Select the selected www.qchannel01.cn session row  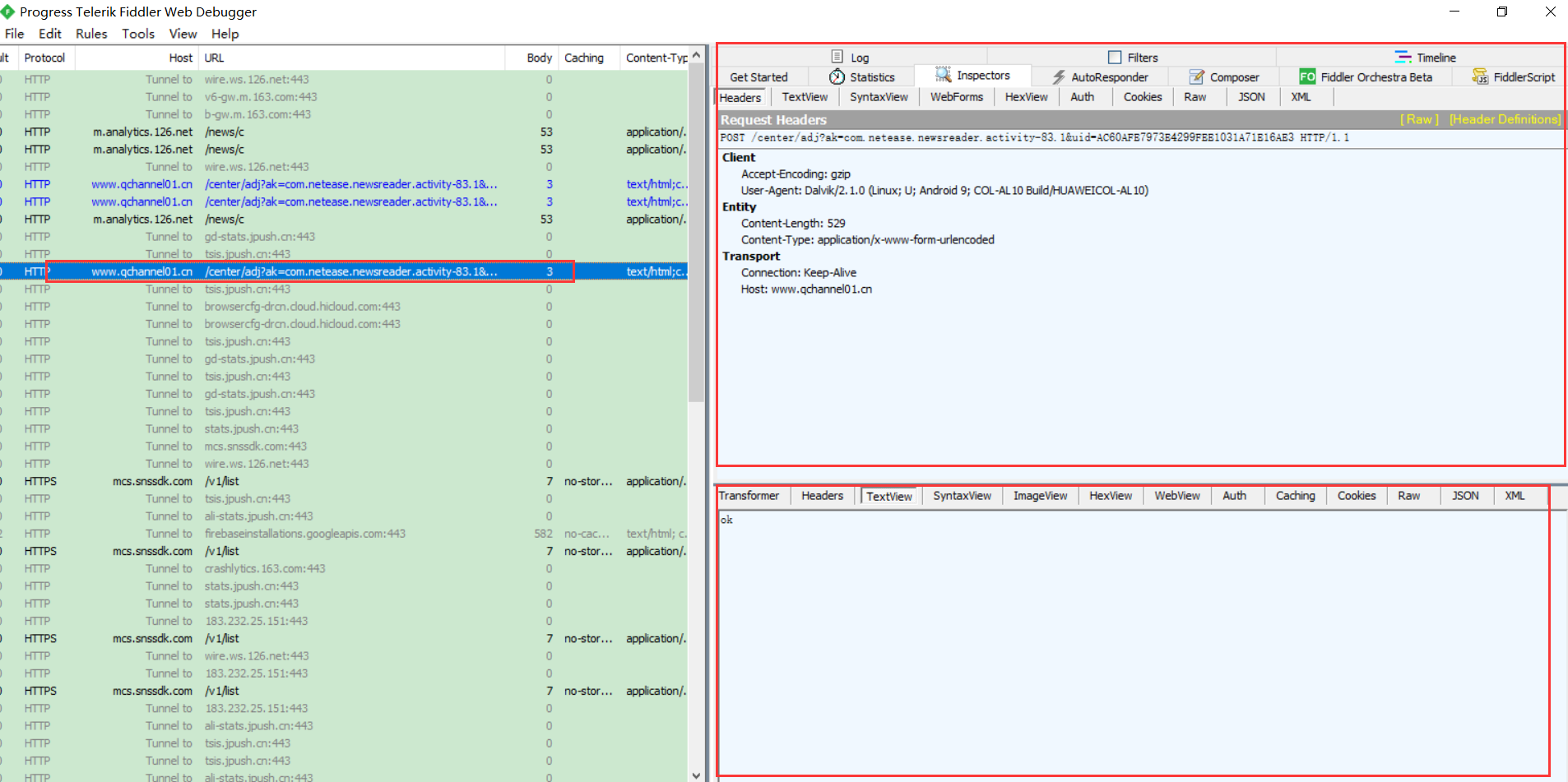click(344, 271)
